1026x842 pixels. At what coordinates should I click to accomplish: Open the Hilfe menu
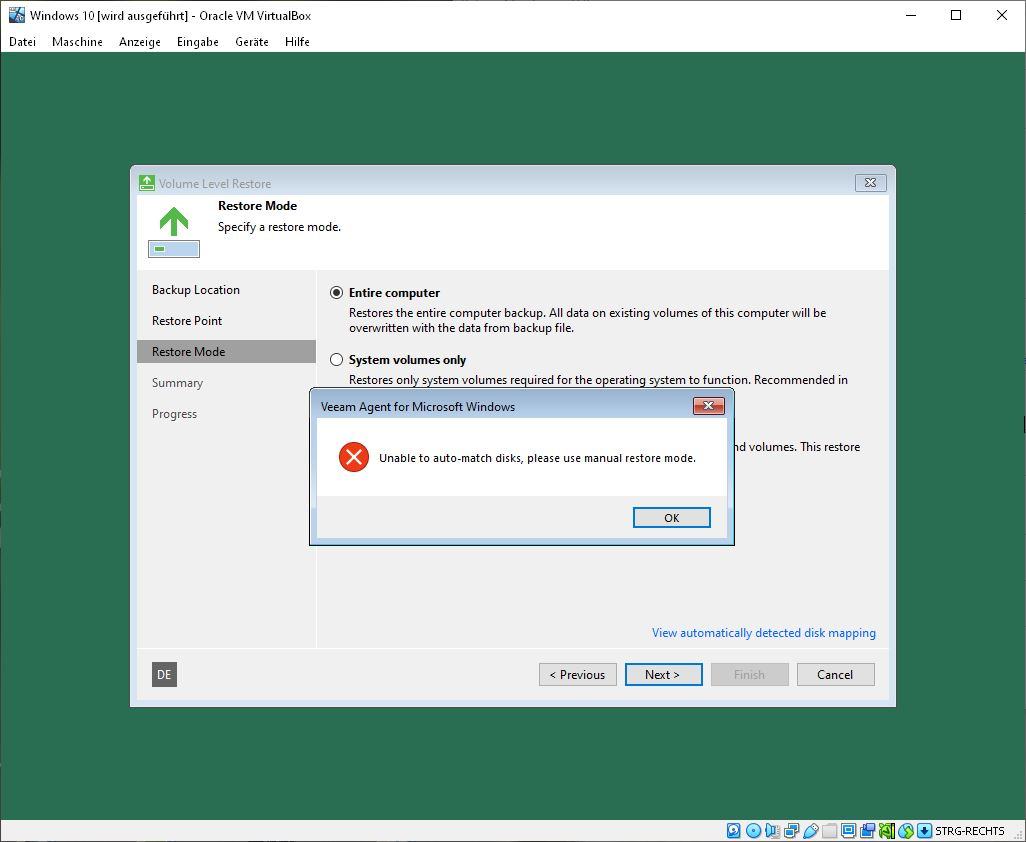297,42
